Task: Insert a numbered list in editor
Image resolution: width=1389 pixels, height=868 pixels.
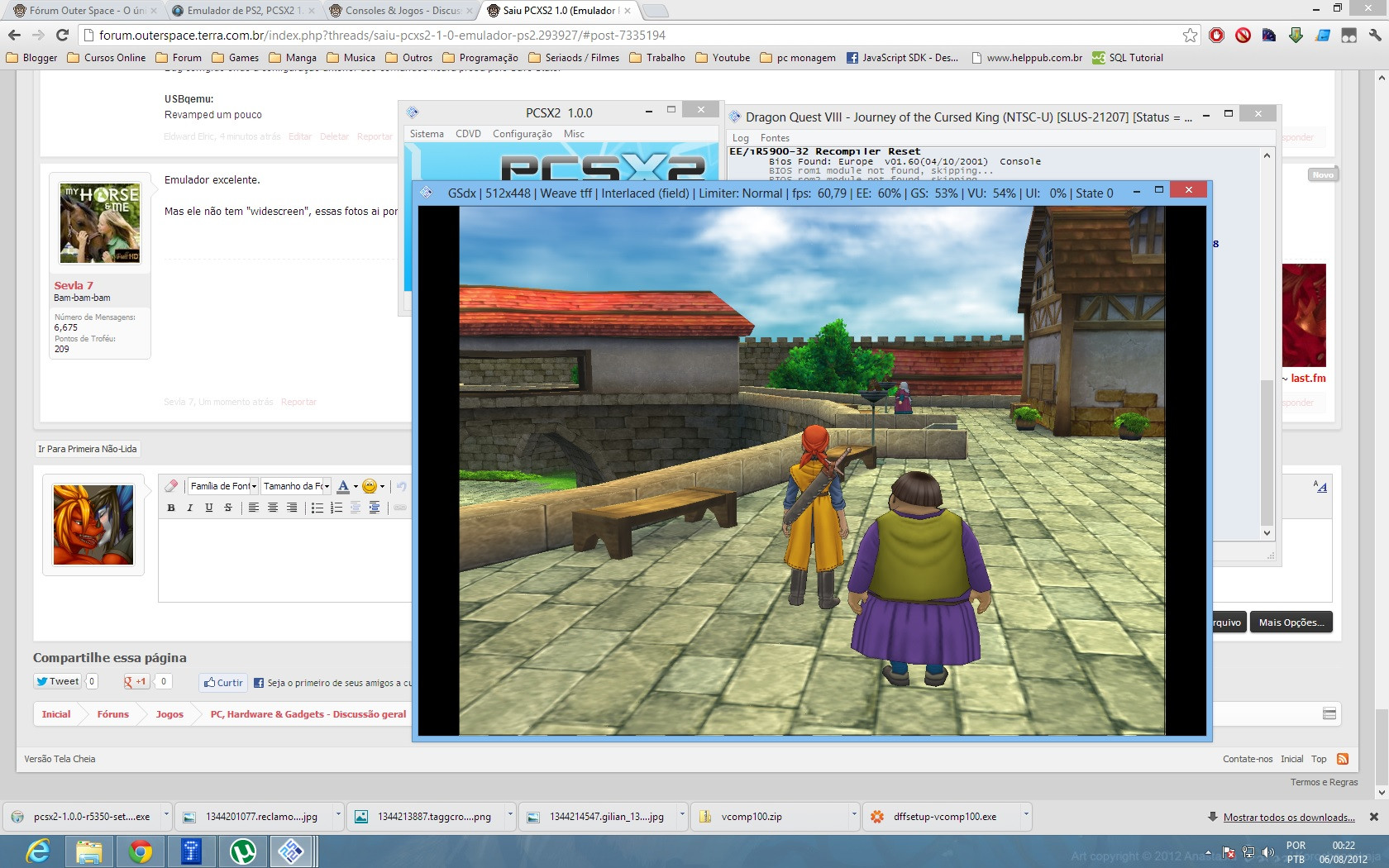Action: tap(337, 508)
